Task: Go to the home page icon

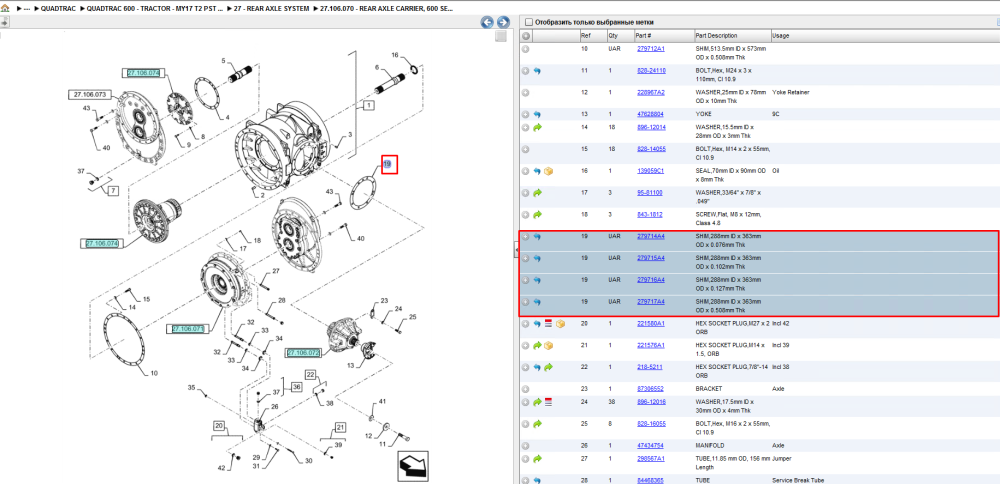Action: [6, 9]
